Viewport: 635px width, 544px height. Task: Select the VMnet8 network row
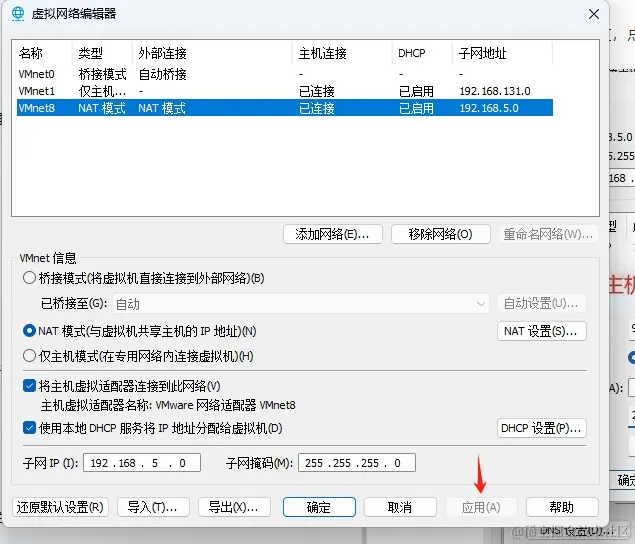(x=285, y=108)
